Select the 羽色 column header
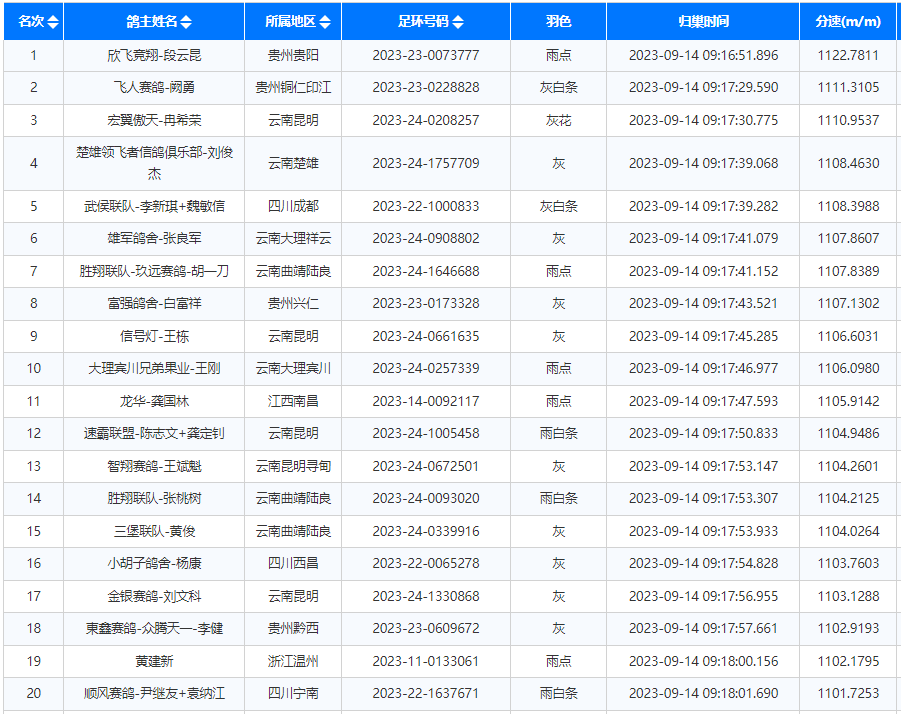The width and height of the screenshot is (901, 714). (558, 21)
